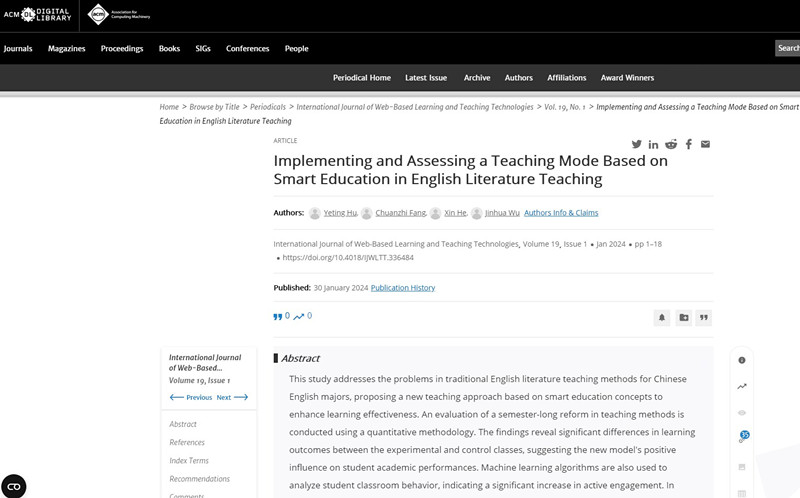This screenshot has height=498, width=800.
Task: Share article on Reddit
Action: tap(671, 144)
